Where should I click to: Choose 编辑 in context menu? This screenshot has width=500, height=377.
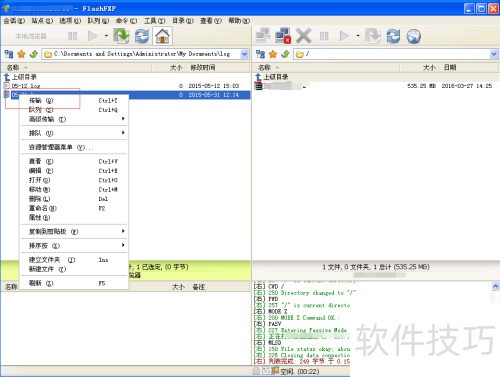(x=74, y=171)
